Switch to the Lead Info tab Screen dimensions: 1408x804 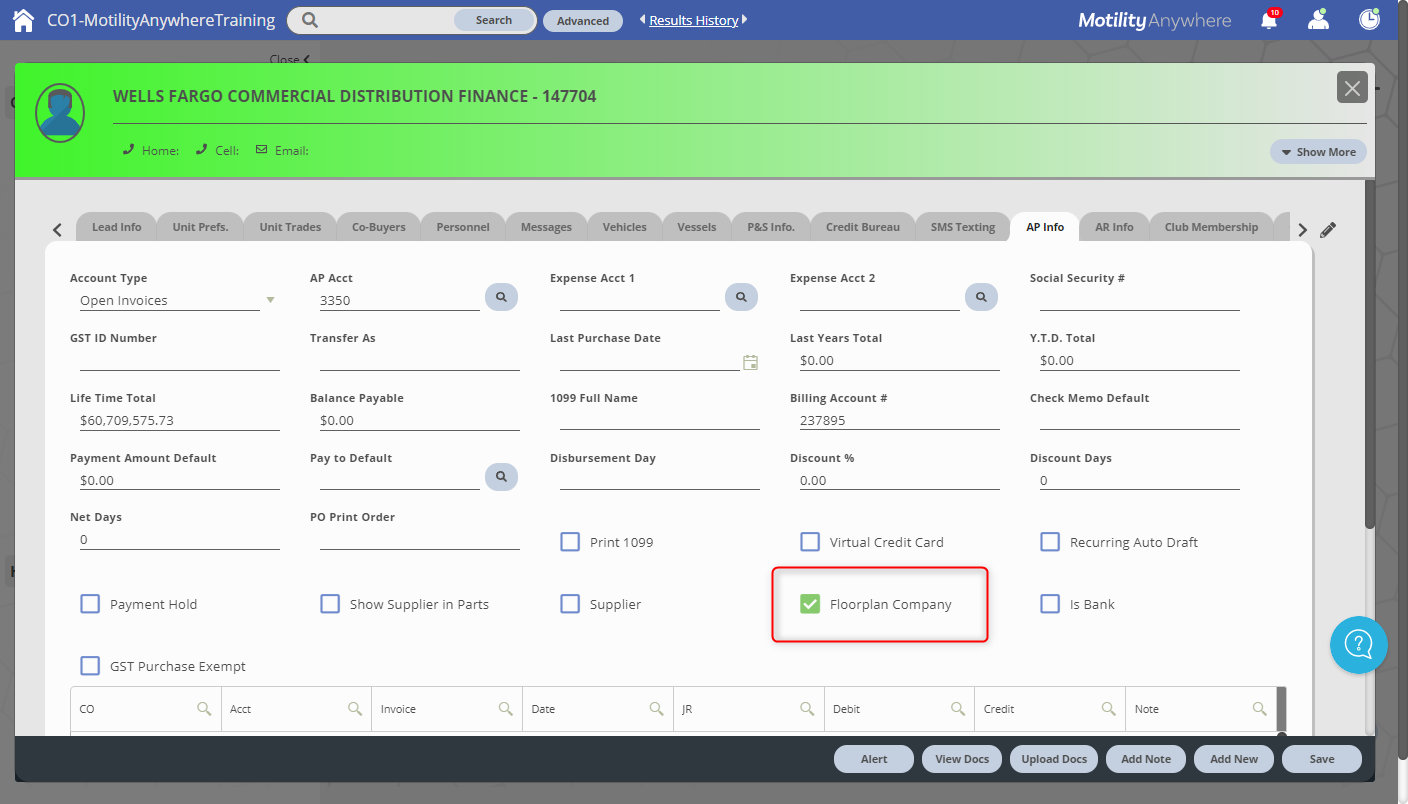pyautogui.click(x=116, y=227)
